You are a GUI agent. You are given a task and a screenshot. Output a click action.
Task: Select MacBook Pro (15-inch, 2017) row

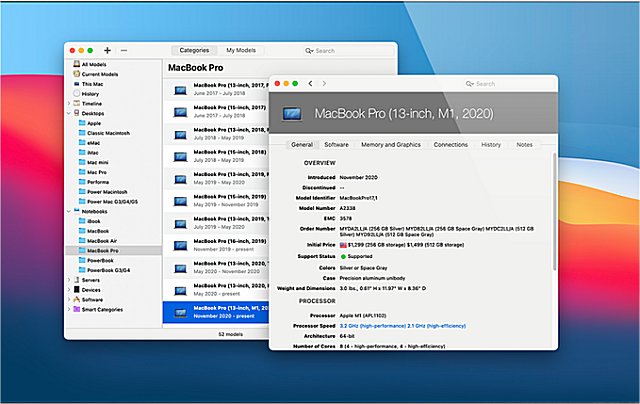point(216,111)
